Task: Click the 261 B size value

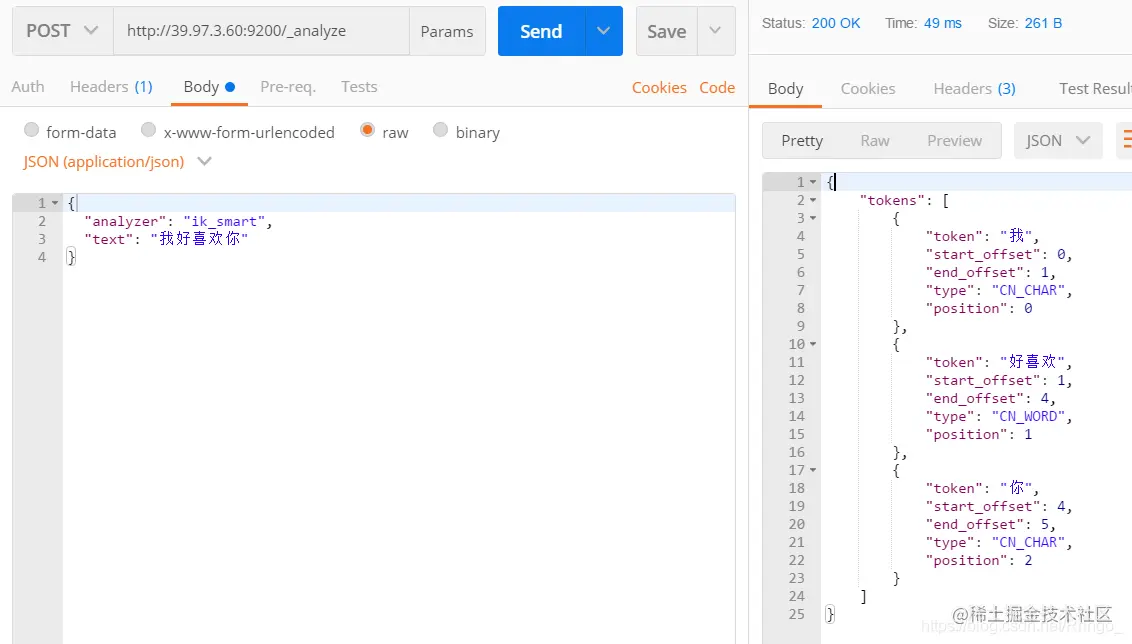Action: (1043, 23)
